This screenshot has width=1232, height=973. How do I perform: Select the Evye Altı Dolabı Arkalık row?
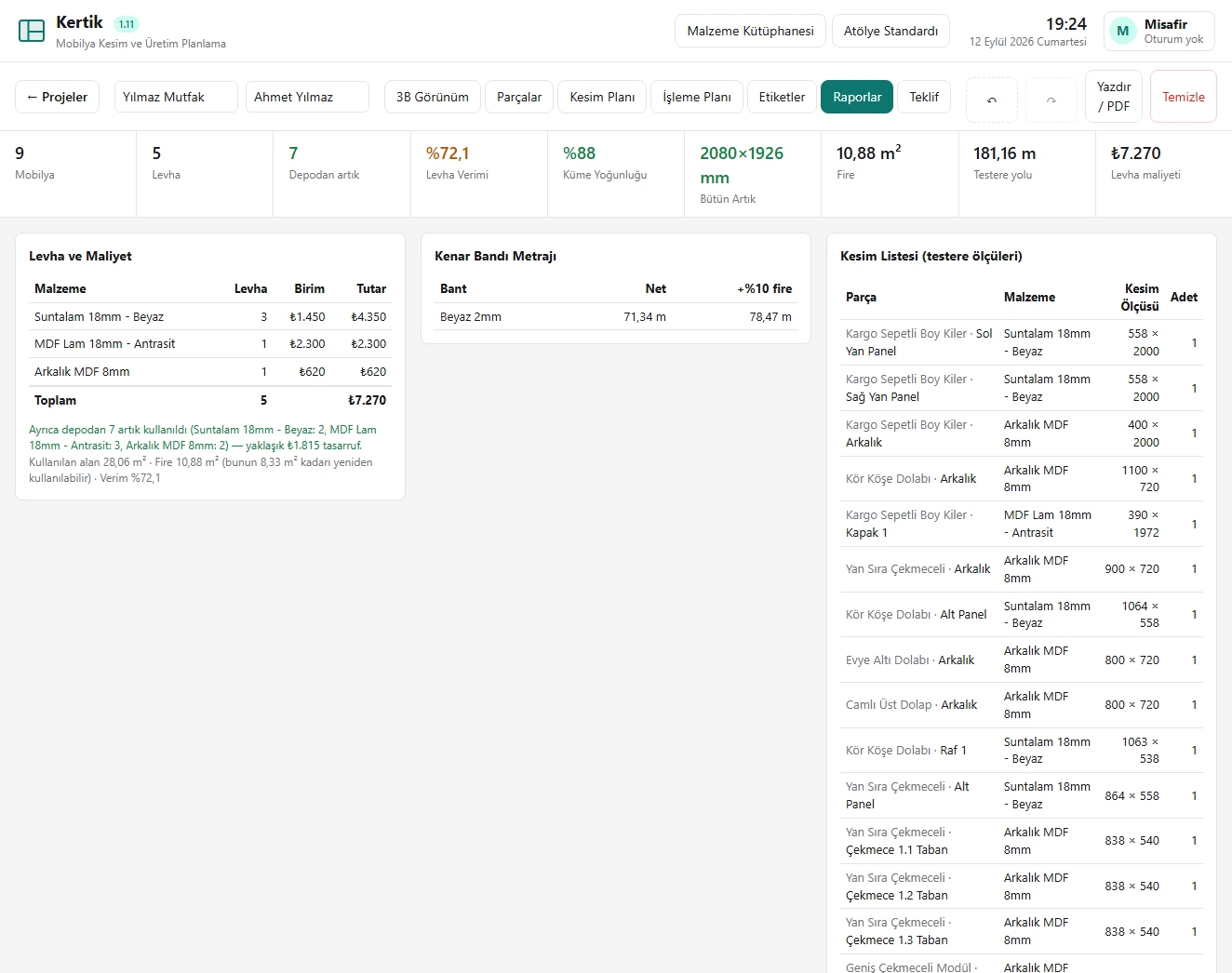click(1022, 660)
